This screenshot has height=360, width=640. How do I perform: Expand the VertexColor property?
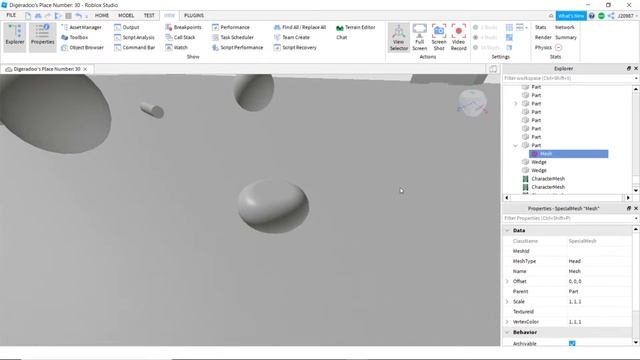tap(507, 322)
